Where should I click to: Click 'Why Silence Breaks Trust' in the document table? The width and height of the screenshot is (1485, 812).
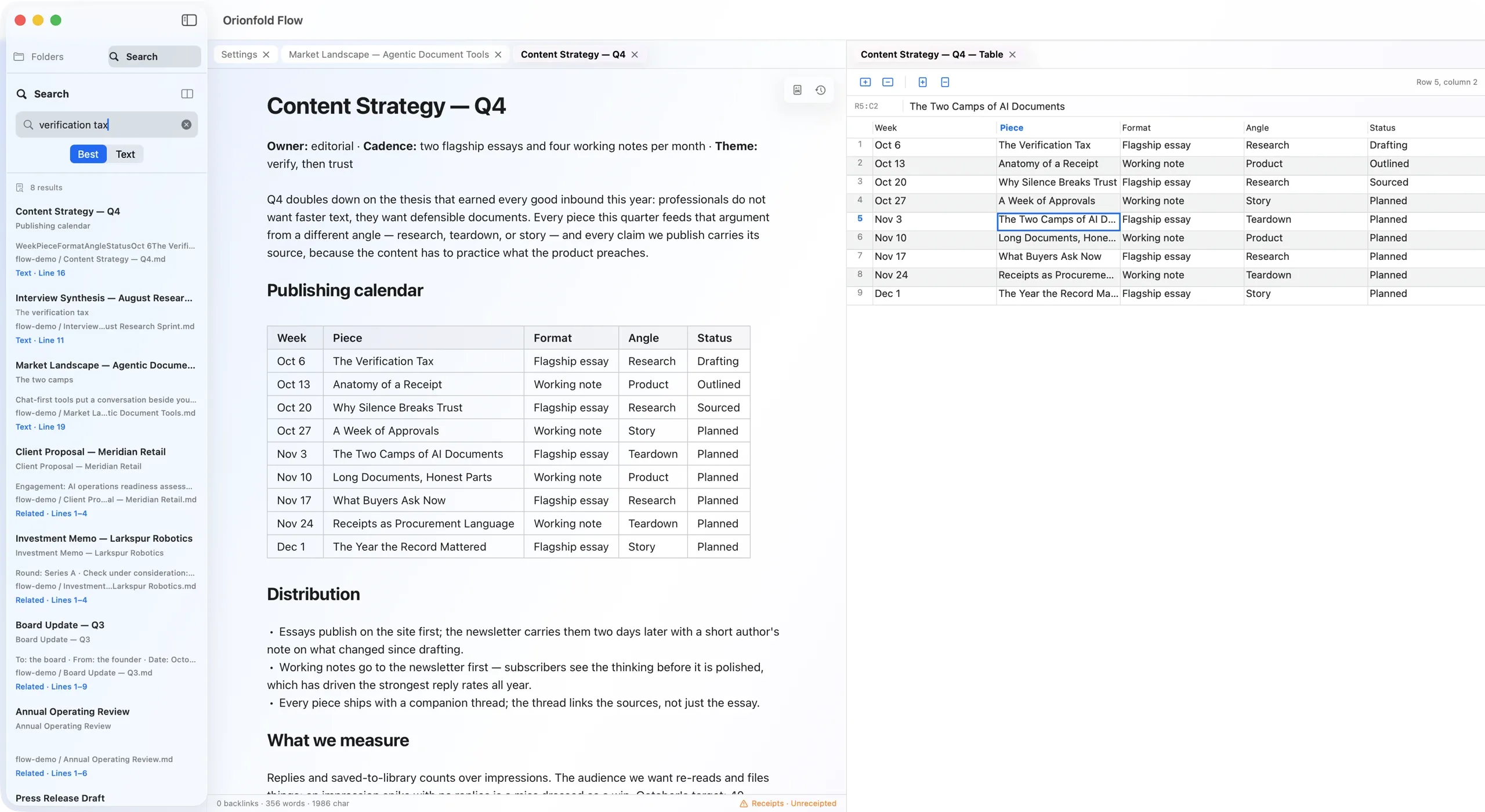(397, 408)
